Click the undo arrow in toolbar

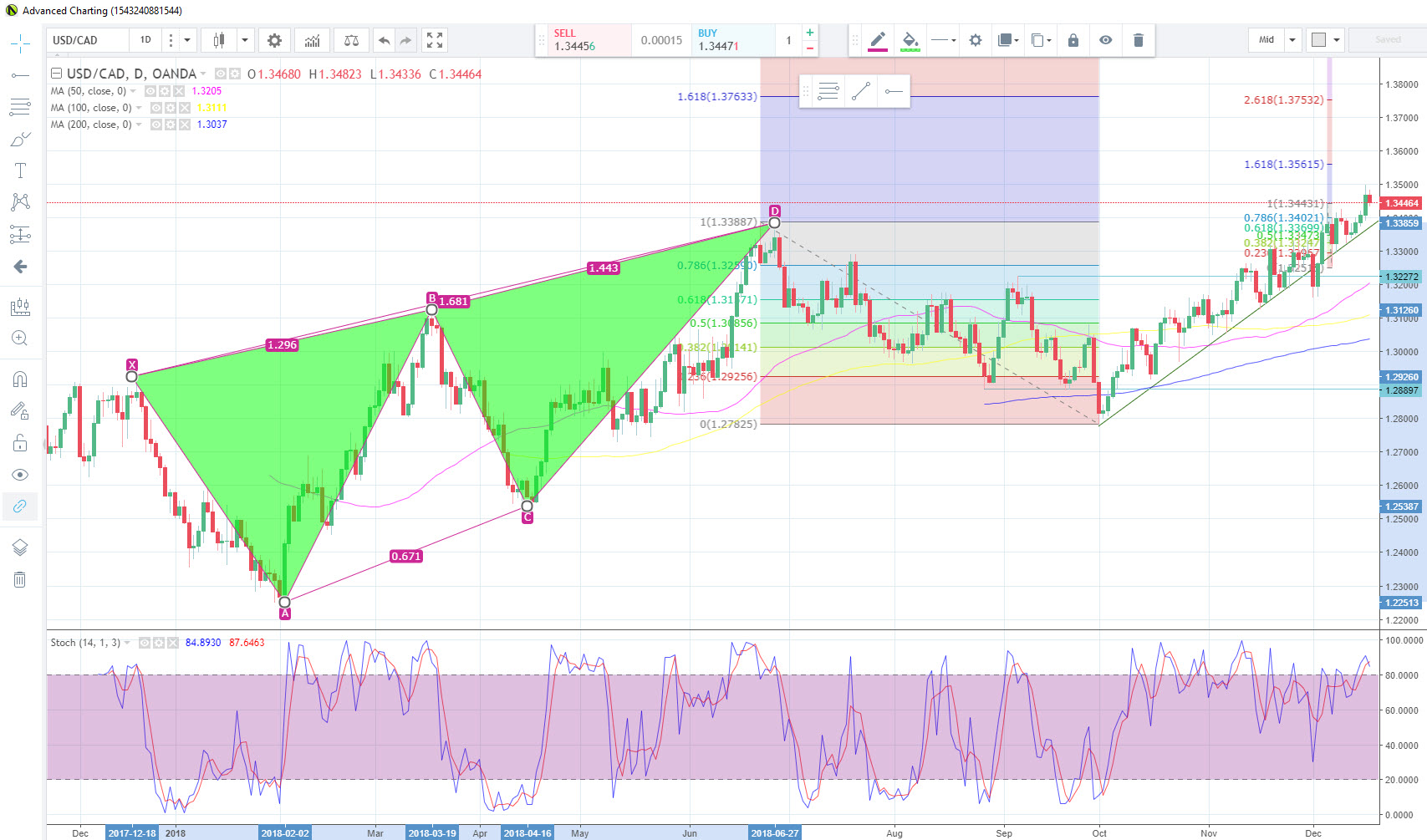384,40
